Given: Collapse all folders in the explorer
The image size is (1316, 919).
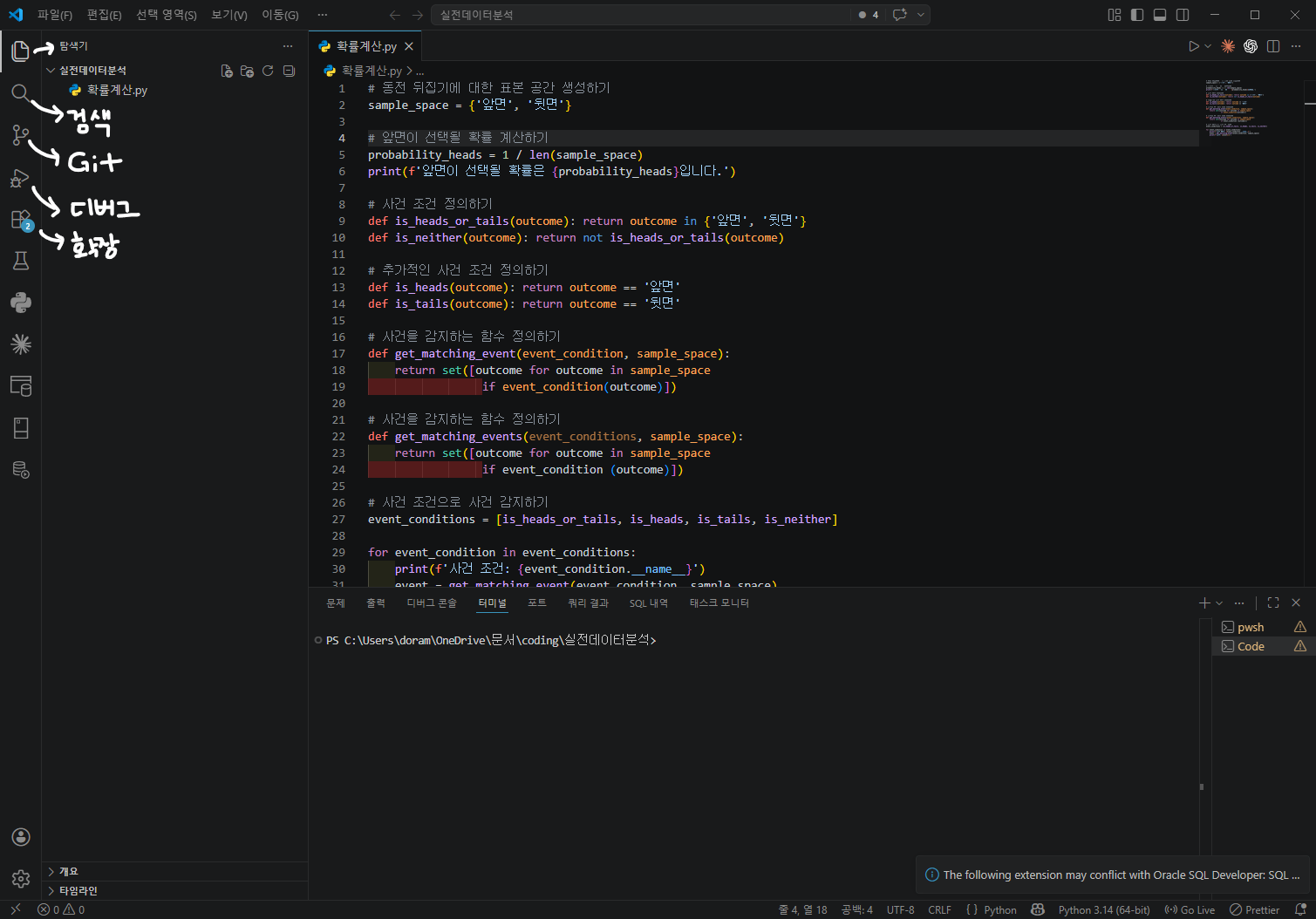Looking at the screenshot, I should [x=289, y=71].
